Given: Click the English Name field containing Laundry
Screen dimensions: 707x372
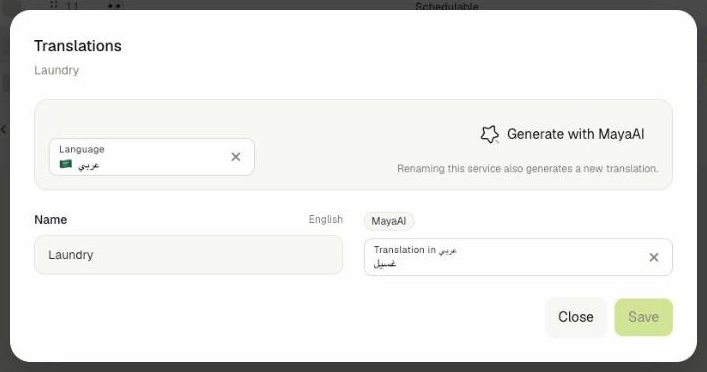Looking at the screenshot, I should click(188, 255).
